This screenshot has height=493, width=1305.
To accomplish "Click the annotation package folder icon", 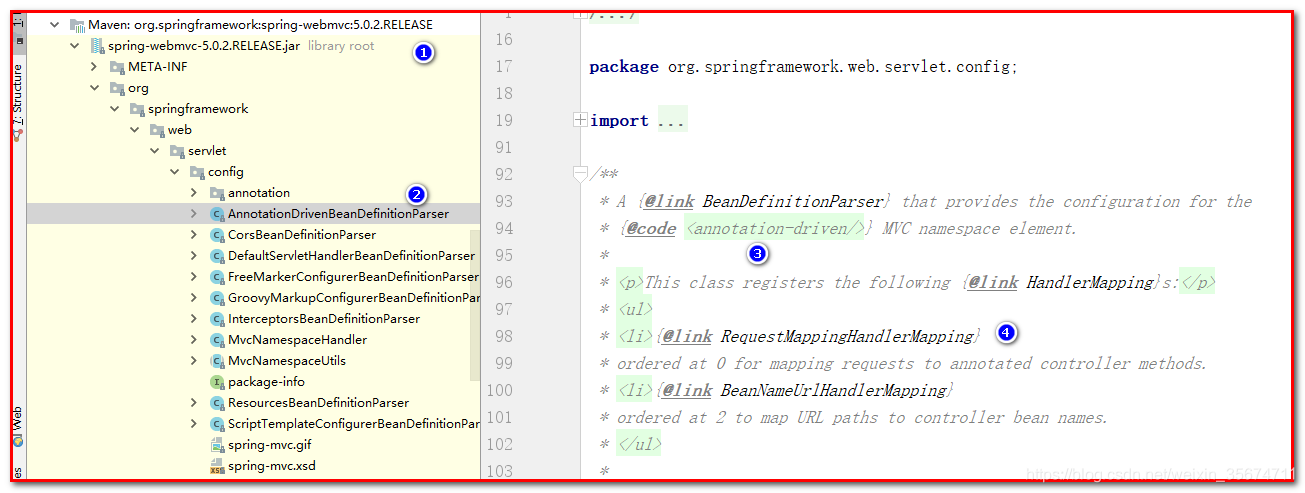I will tap(217, 192).
